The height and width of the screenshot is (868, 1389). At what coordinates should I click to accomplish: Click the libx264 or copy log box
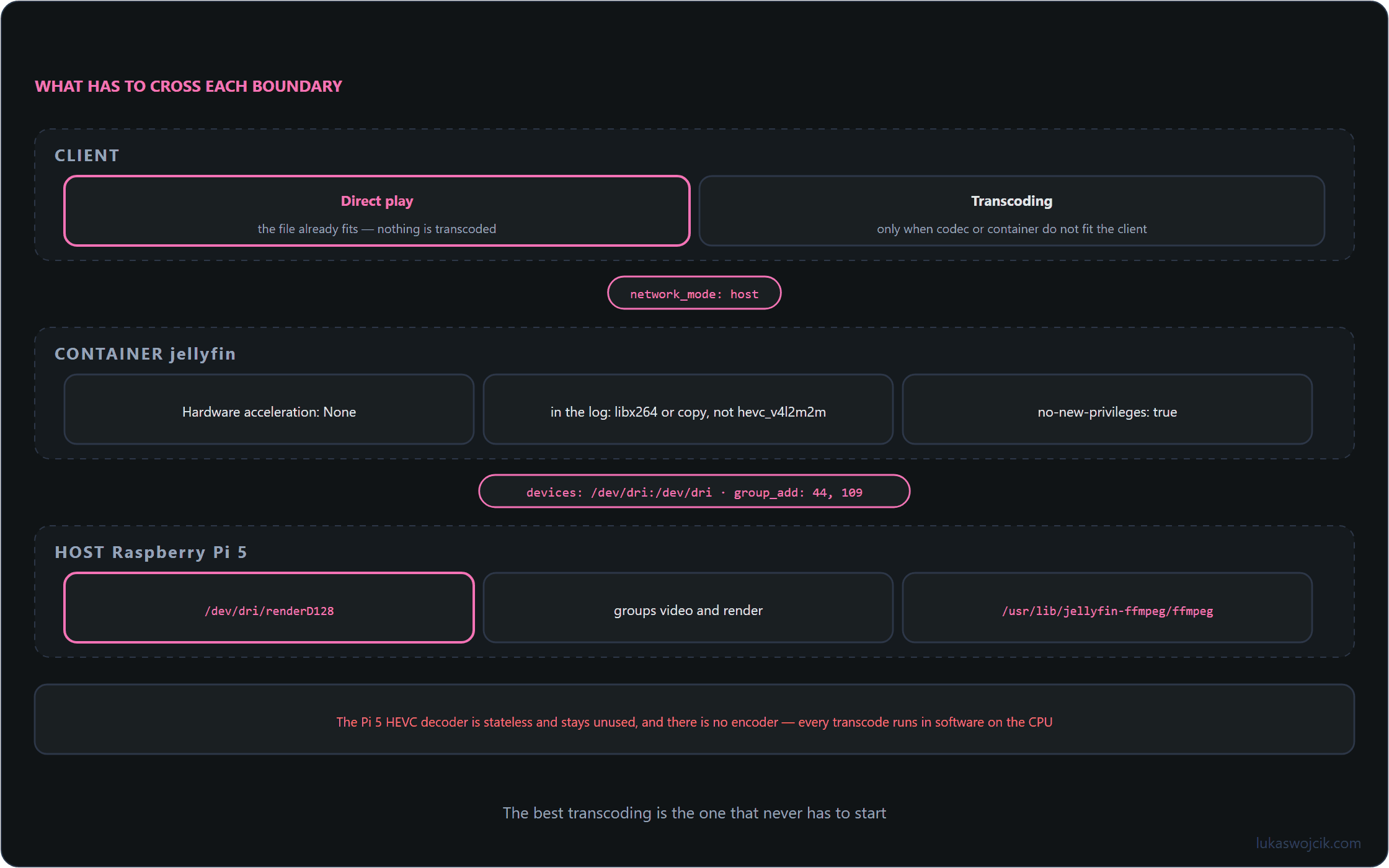point(688,409)
